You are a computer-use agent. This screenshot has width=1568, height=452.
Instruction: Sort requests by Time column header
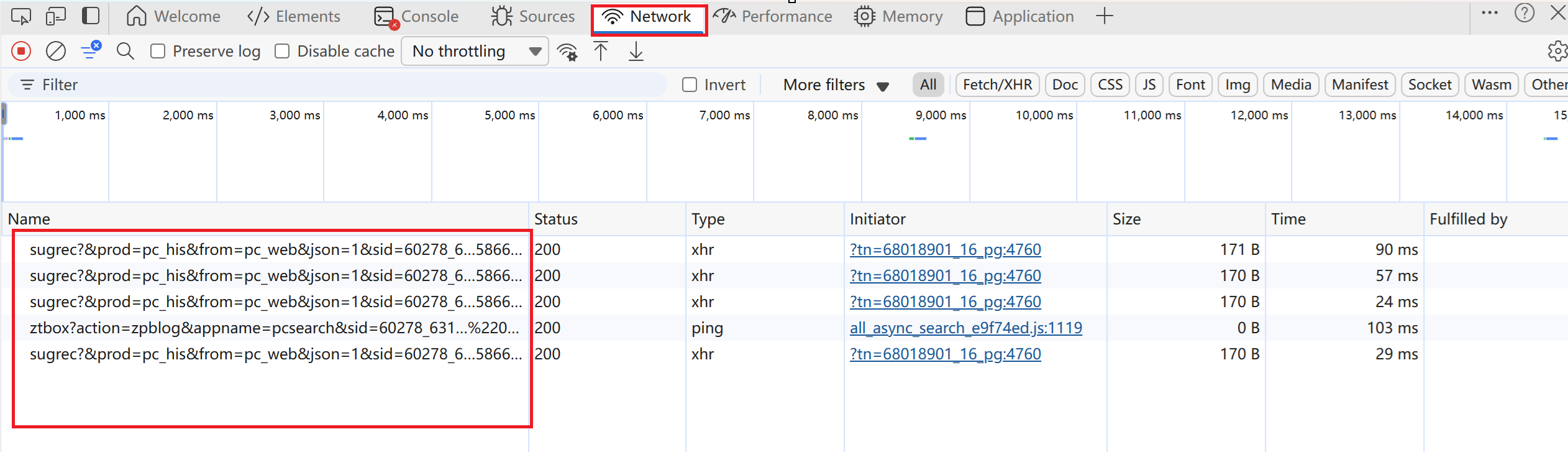point(1344,219)
